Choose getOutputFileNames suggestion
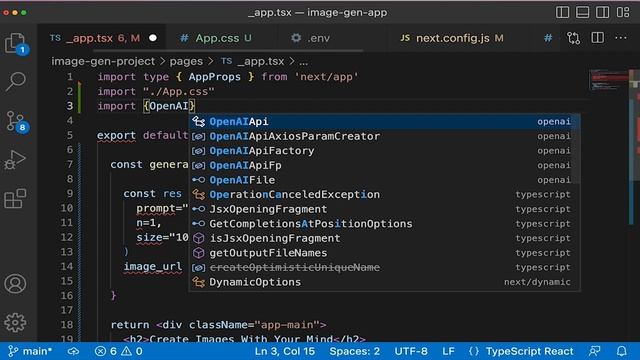The height and width of the screenshot is (360, 640). (x=384, y=253)
